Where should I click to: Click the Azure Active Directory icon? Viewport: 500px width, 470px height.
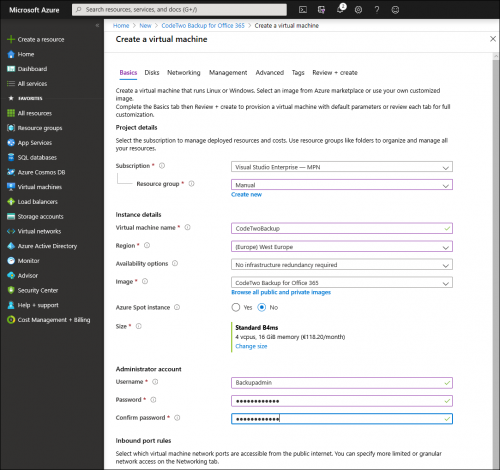[11, 246]
